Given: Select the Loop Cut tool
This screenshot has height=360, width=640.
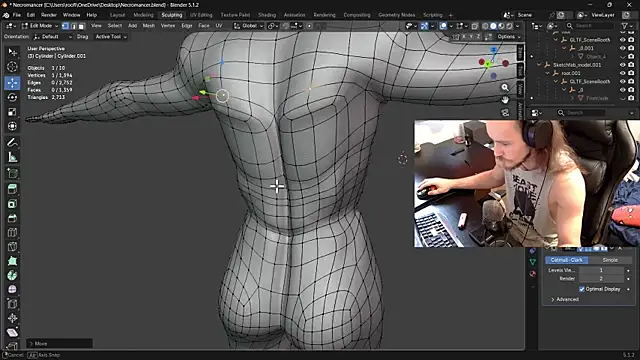Looking at the screenshot, I should (12, 232).
